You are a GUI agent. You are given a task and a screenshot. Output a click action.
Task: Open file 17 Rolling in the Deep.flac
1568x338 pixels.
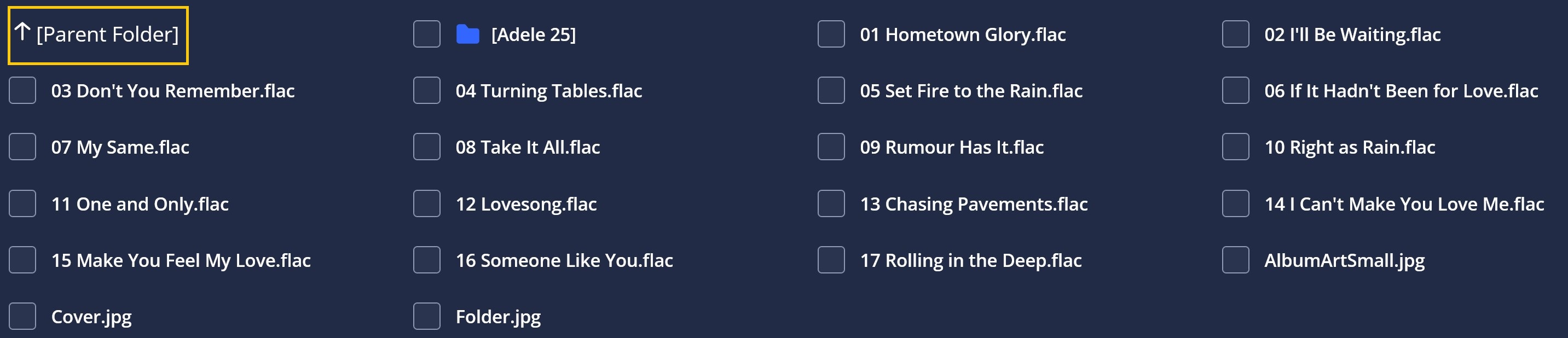click(971, 261)
